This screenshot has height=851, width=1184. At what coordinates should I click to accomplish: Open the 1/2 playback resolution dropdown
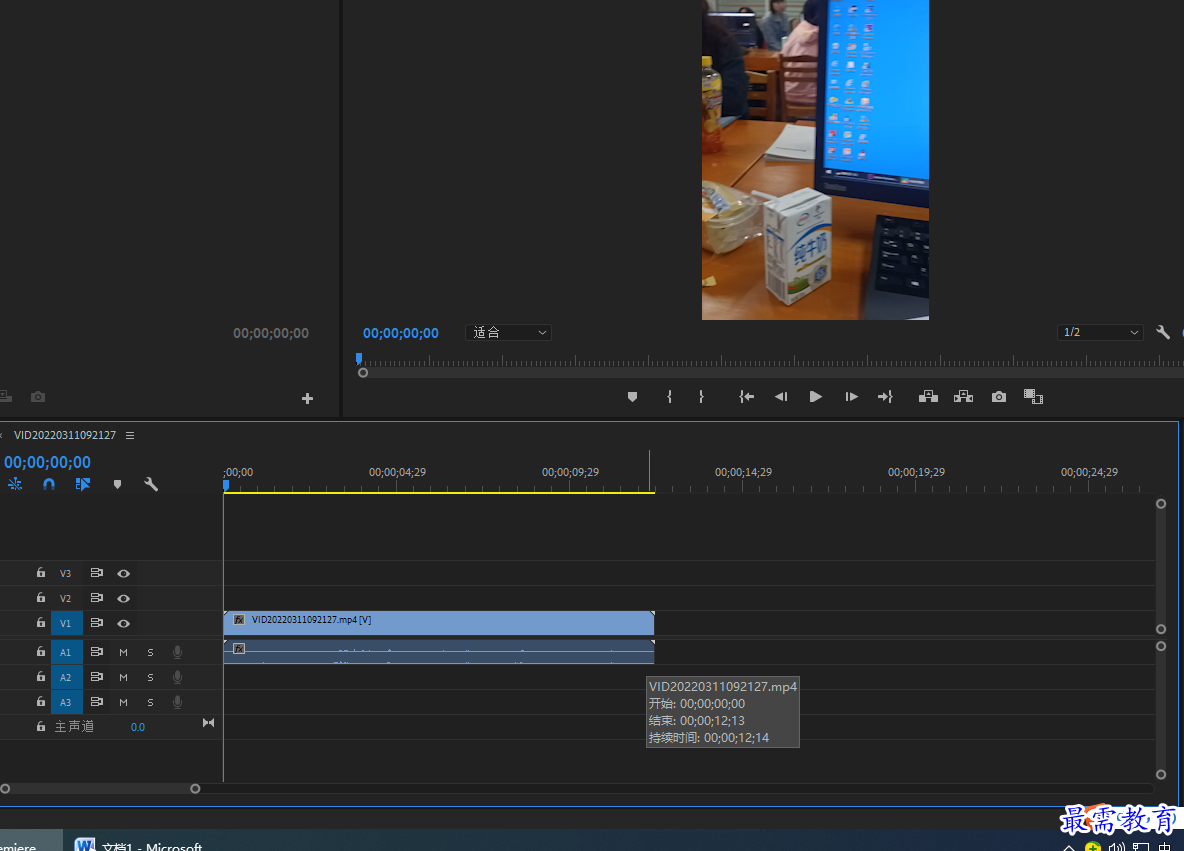(1100, 332)
